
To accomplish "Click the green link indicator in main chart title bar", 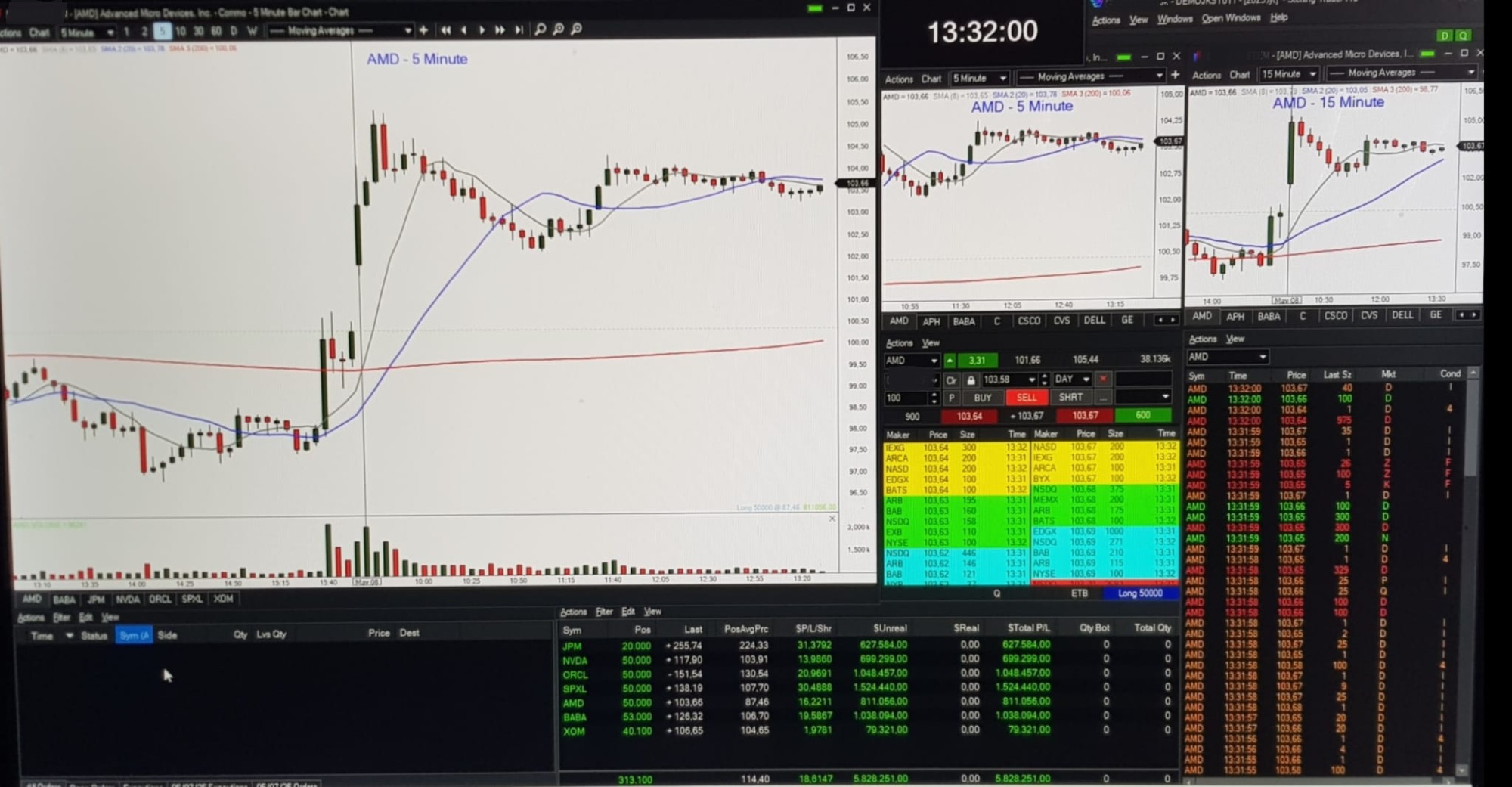I will [x=814, y=8].
